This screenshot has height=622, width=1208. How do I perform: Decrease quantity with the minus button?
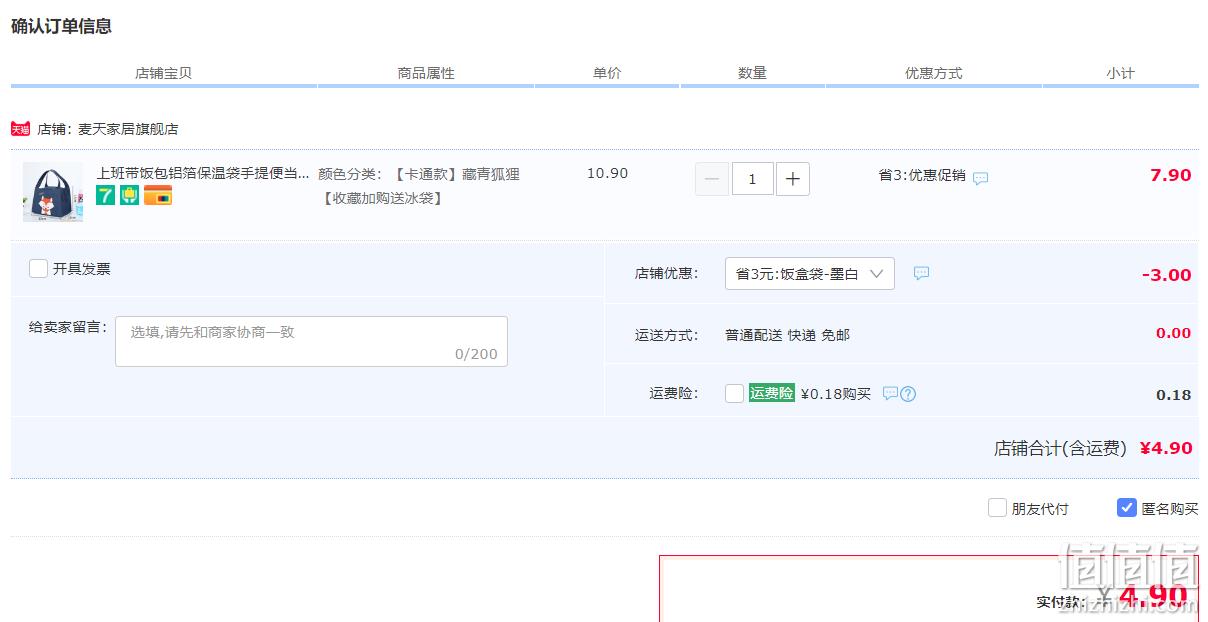712,179
